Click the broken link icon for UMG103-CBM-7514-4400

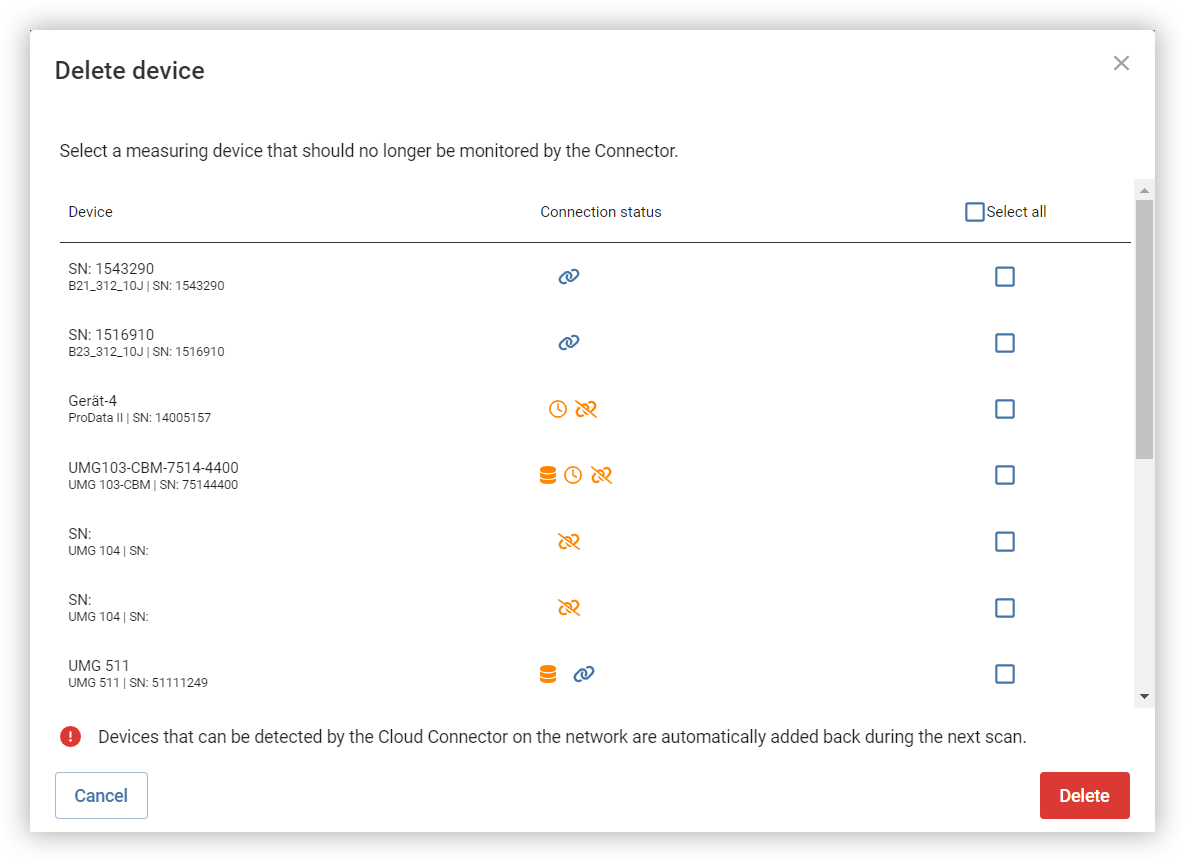(x=602, y=474)
